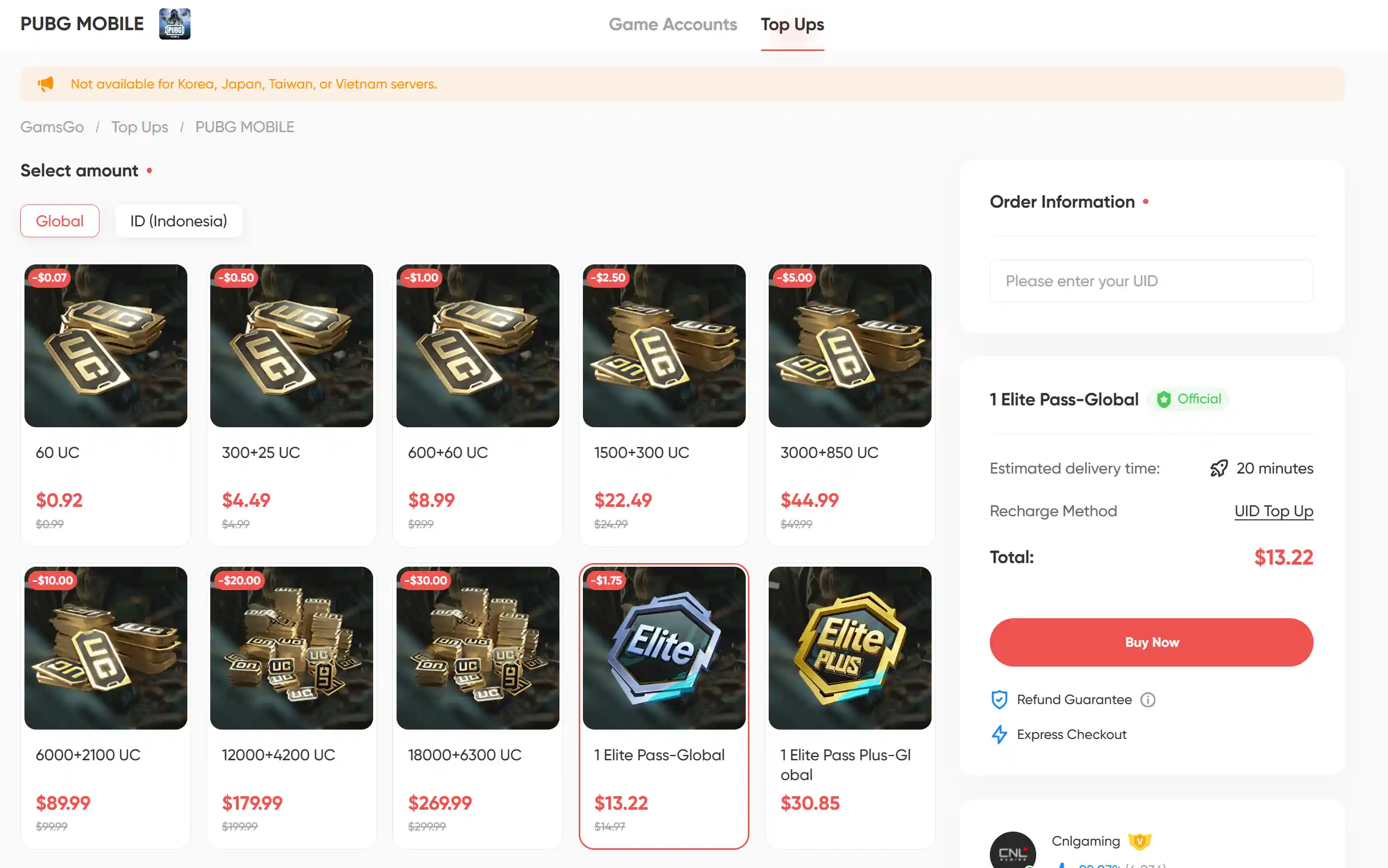The image size is (1388, 868).
Task: Click the Cnlgaming seller avatar
Action: click(x=1013, y=852)
